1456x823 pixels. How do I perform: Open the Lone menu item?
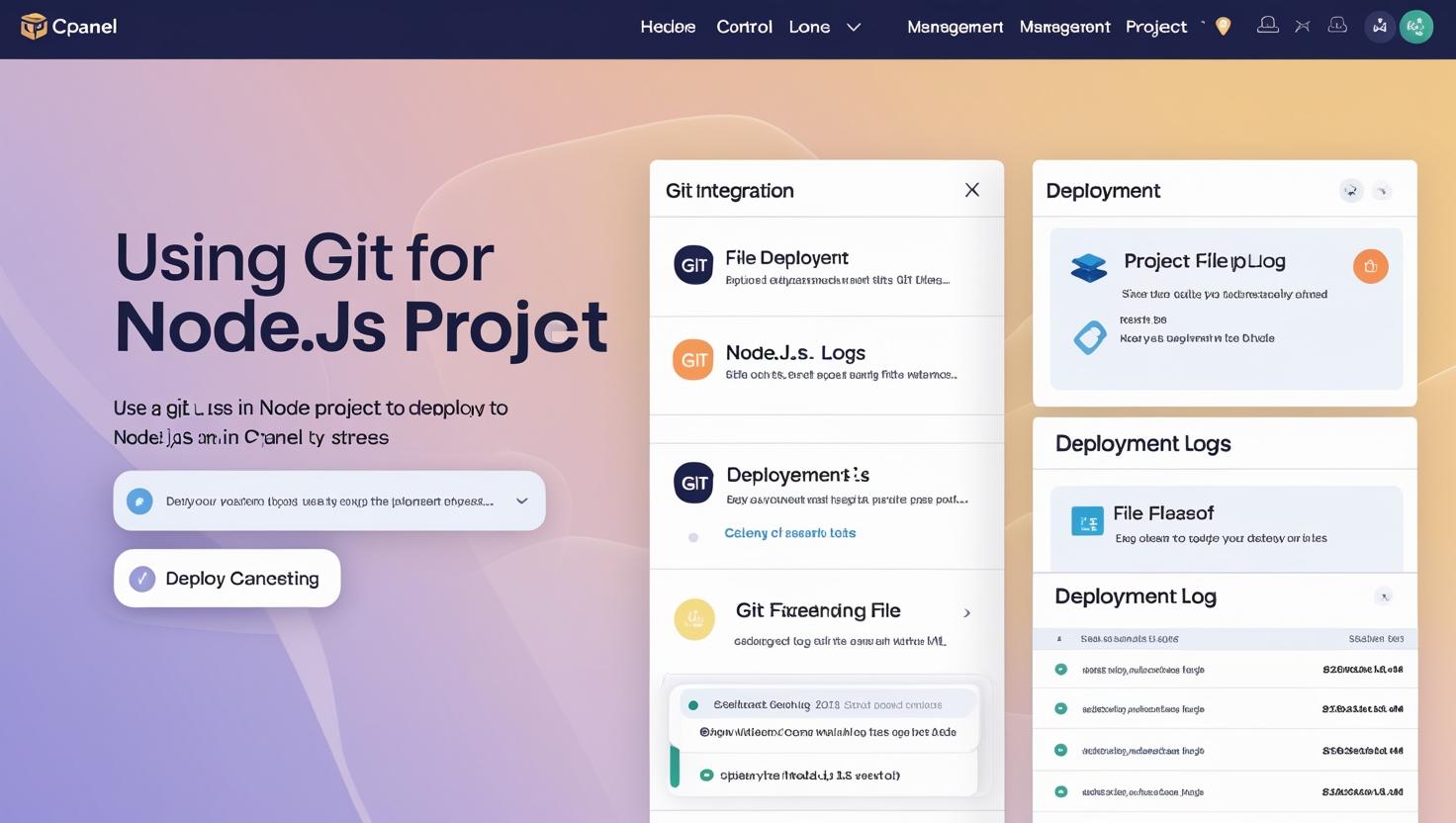tap(809, 27)
